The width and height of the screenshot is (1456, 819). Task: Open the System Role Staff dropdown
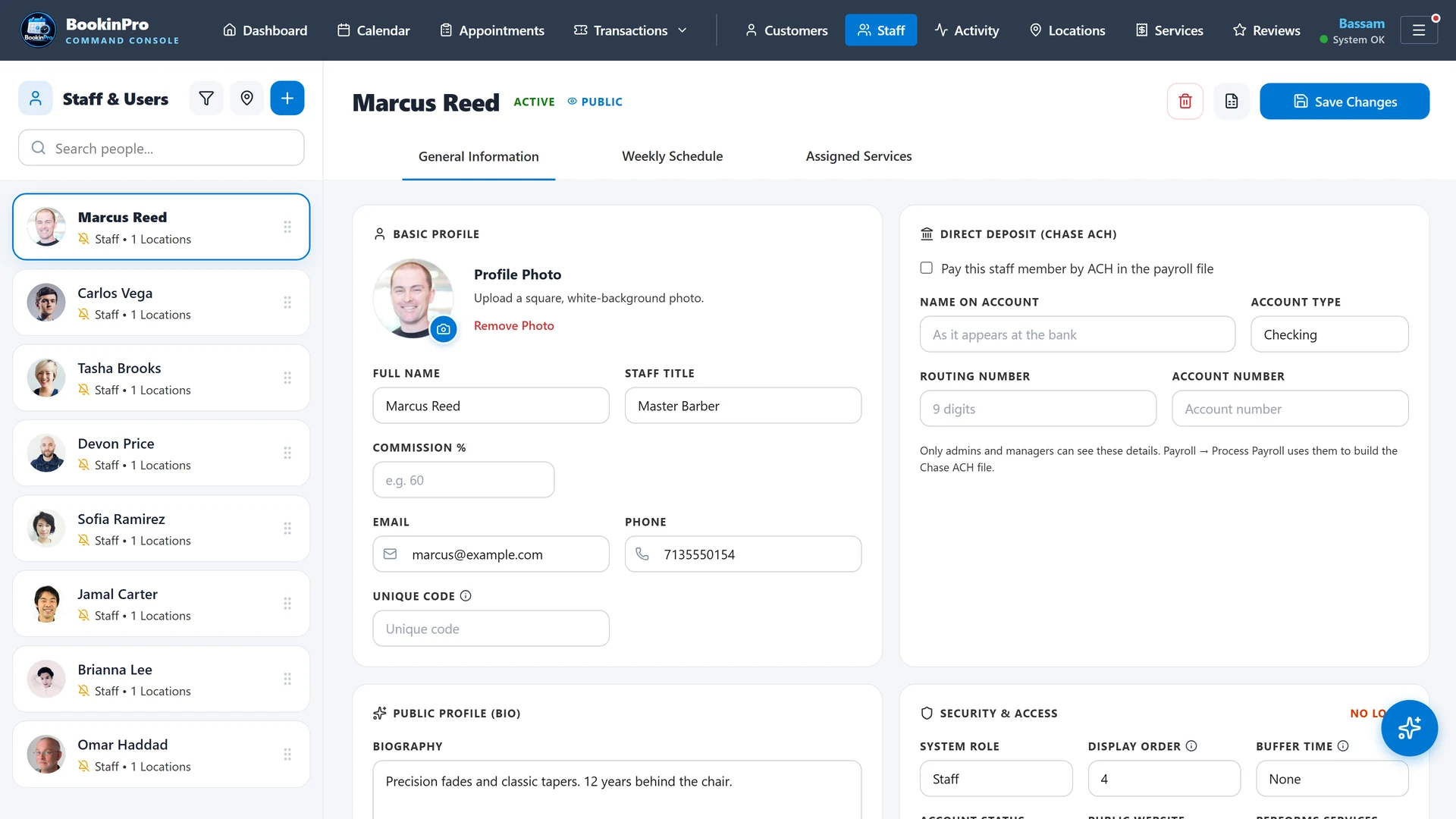pyautogui.click(x=996, y=779)
